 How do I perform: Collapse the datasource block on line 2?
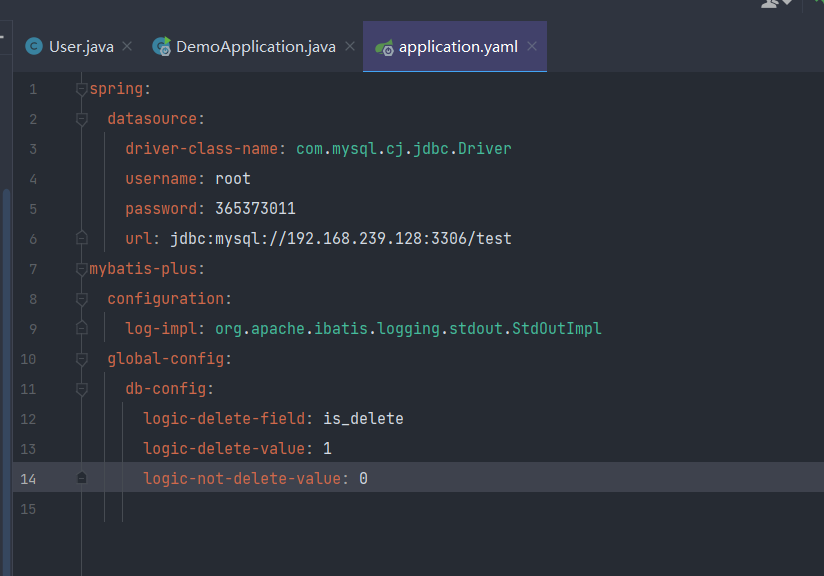[x=81, y=119]
